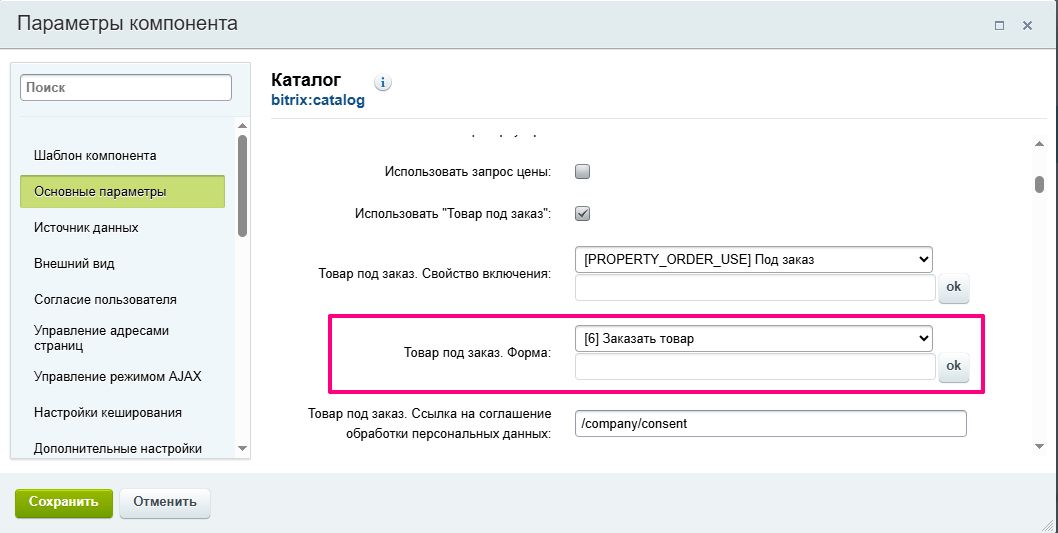This screenshot has width=1058, height=533.
Task: Click the Сохранить button
Action: [63, 502]
